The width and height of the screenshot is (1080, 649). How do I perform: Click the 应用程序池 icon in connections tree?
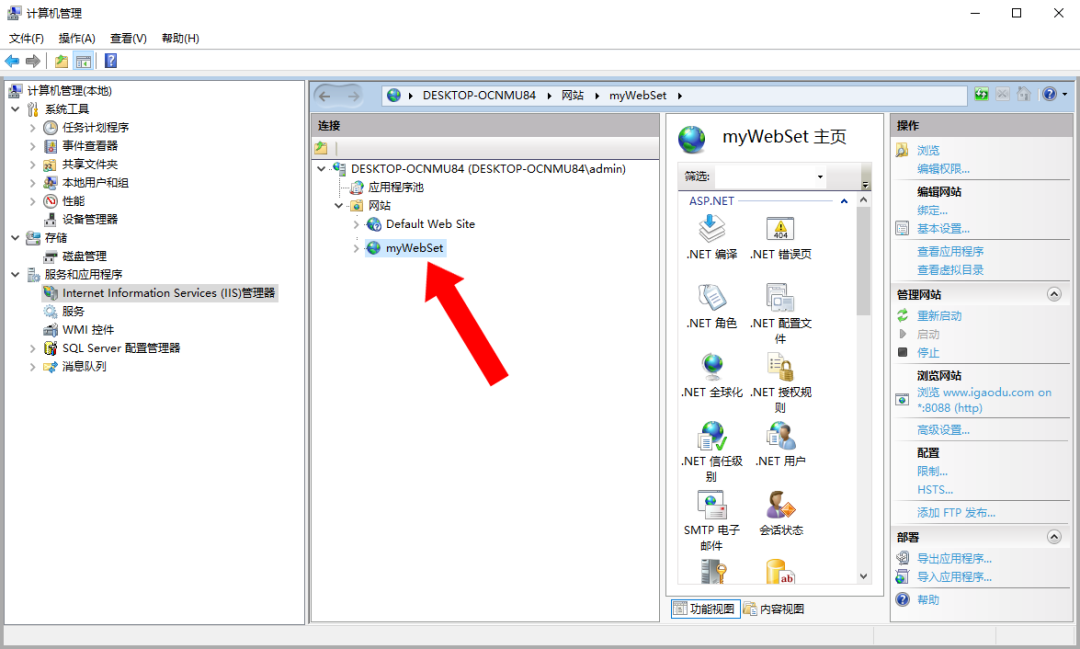tap(356, 187)
